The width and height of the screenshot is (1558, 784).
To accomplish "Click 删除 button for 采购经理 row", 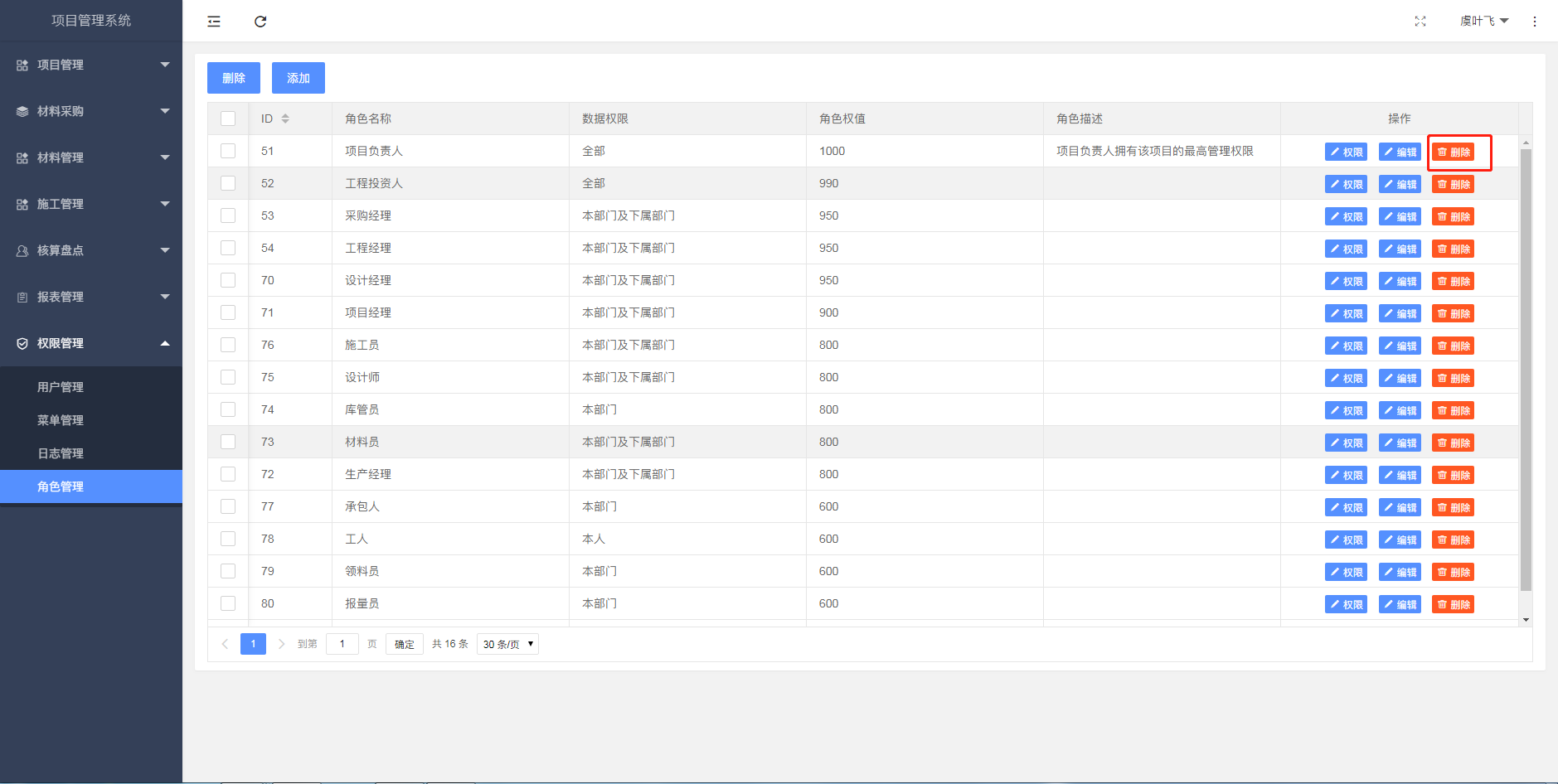I will pyautogui.click(x=1453, y=216).
